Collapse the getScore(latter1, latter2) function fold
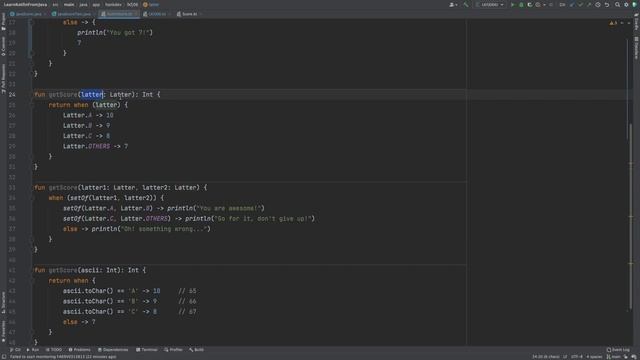This screenshot has height=360, width=640. point(31,187)
